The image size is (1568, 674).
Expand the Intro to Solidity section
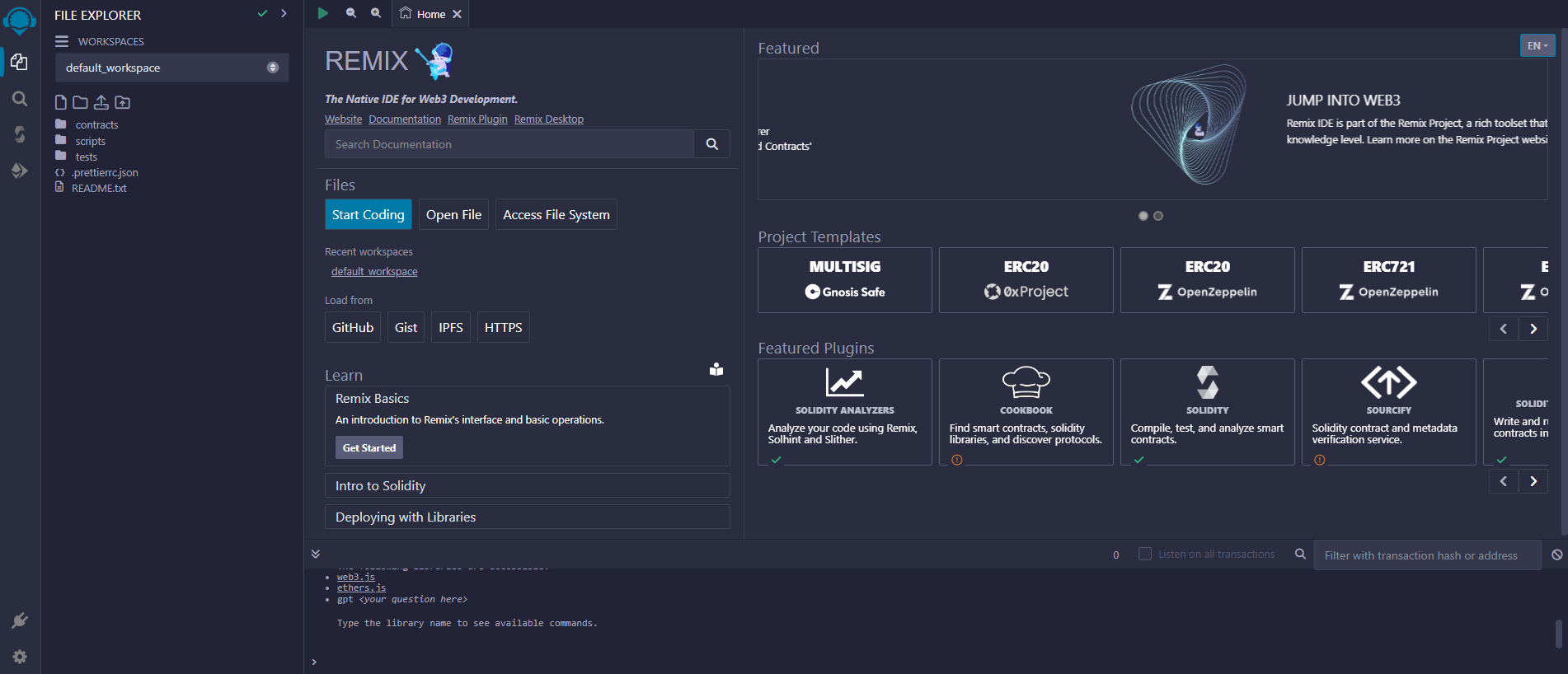528,485
